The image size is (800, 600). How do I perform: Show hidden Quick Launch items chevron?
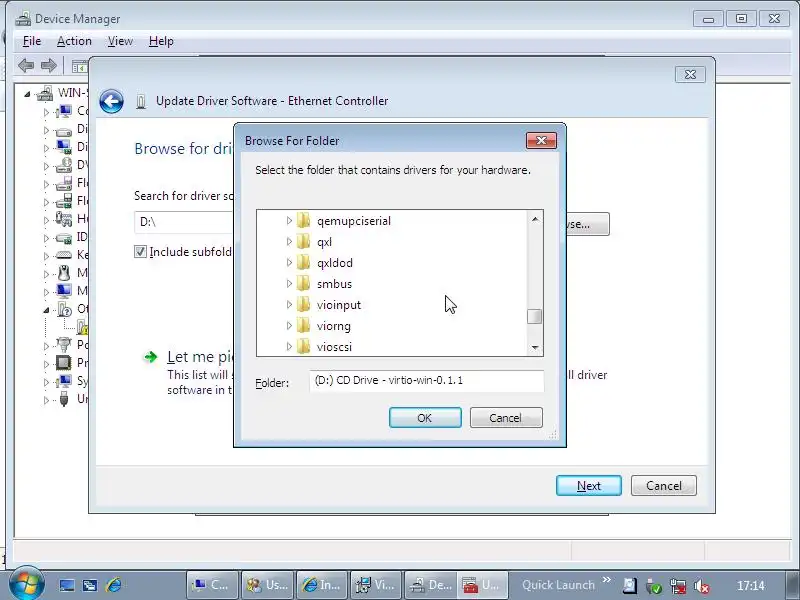pos(606,580)
